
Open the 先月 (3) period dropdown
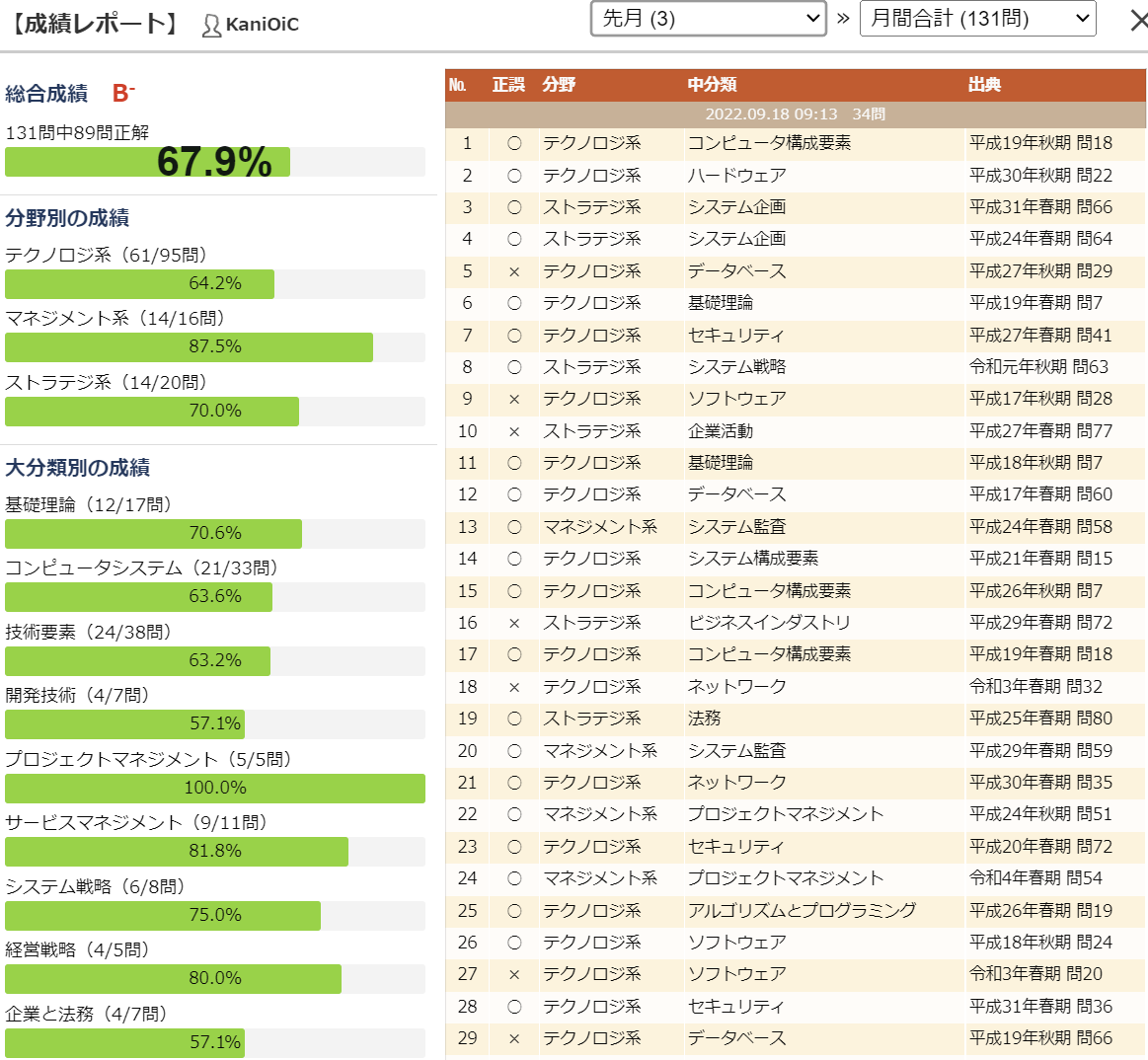tap(708, 19)
